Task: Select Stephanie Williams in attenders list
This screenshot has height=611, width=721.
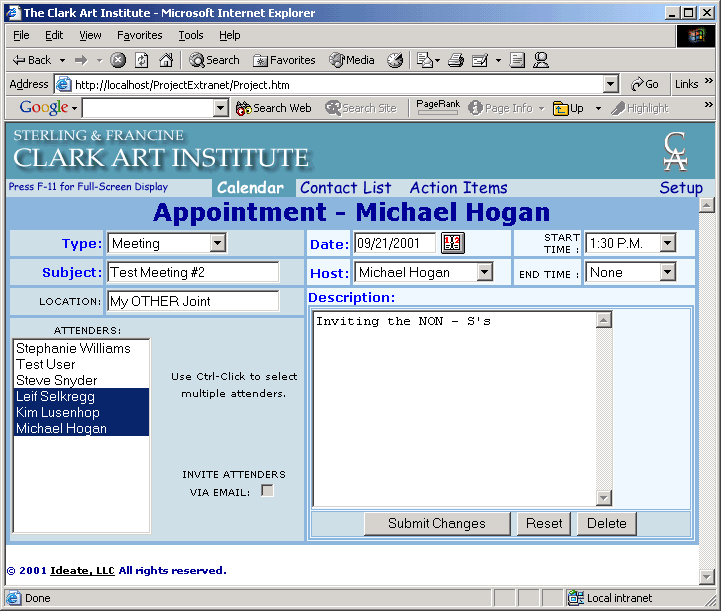Action: coord(81,348)
